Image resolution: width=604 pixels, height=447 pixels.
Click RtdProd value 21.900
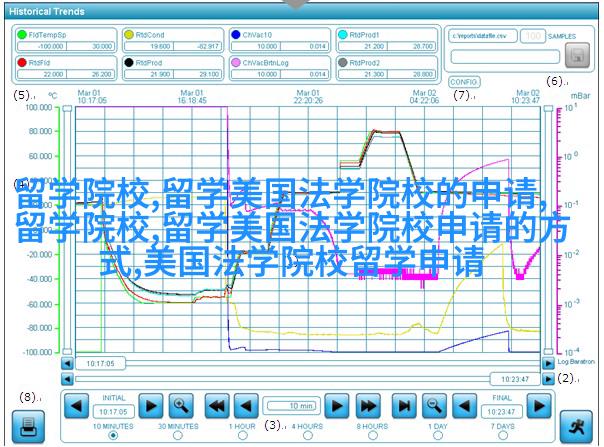[x=149, y=74]
